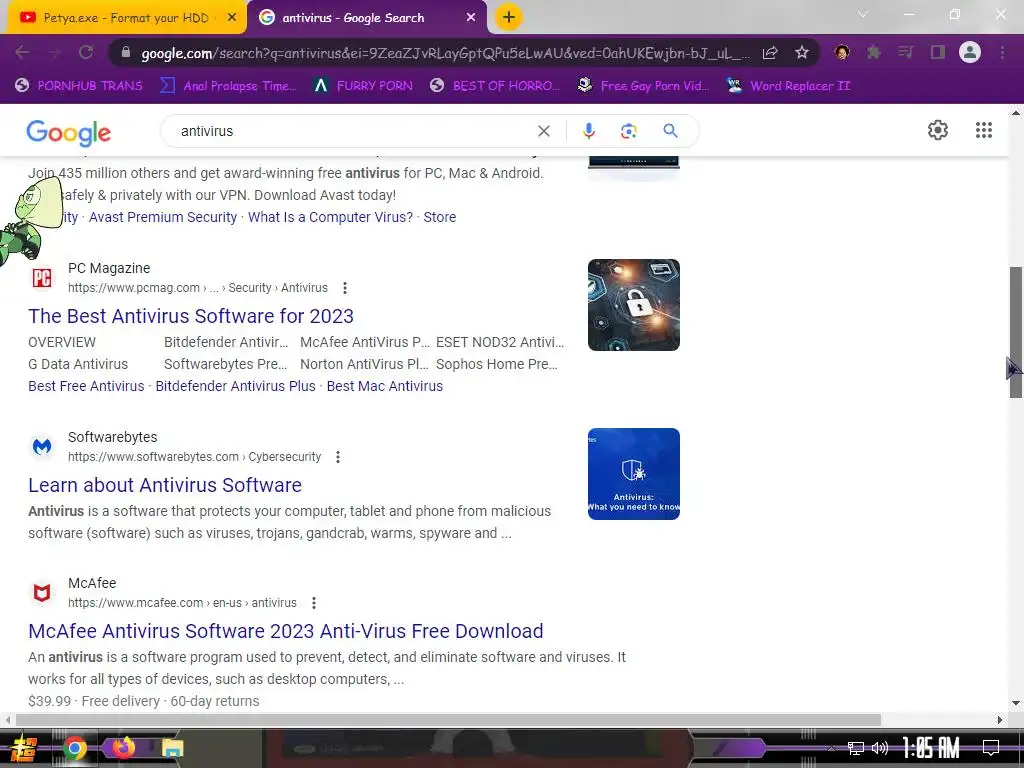
Task: Click G Data Antivirus text
Action: 78,364
